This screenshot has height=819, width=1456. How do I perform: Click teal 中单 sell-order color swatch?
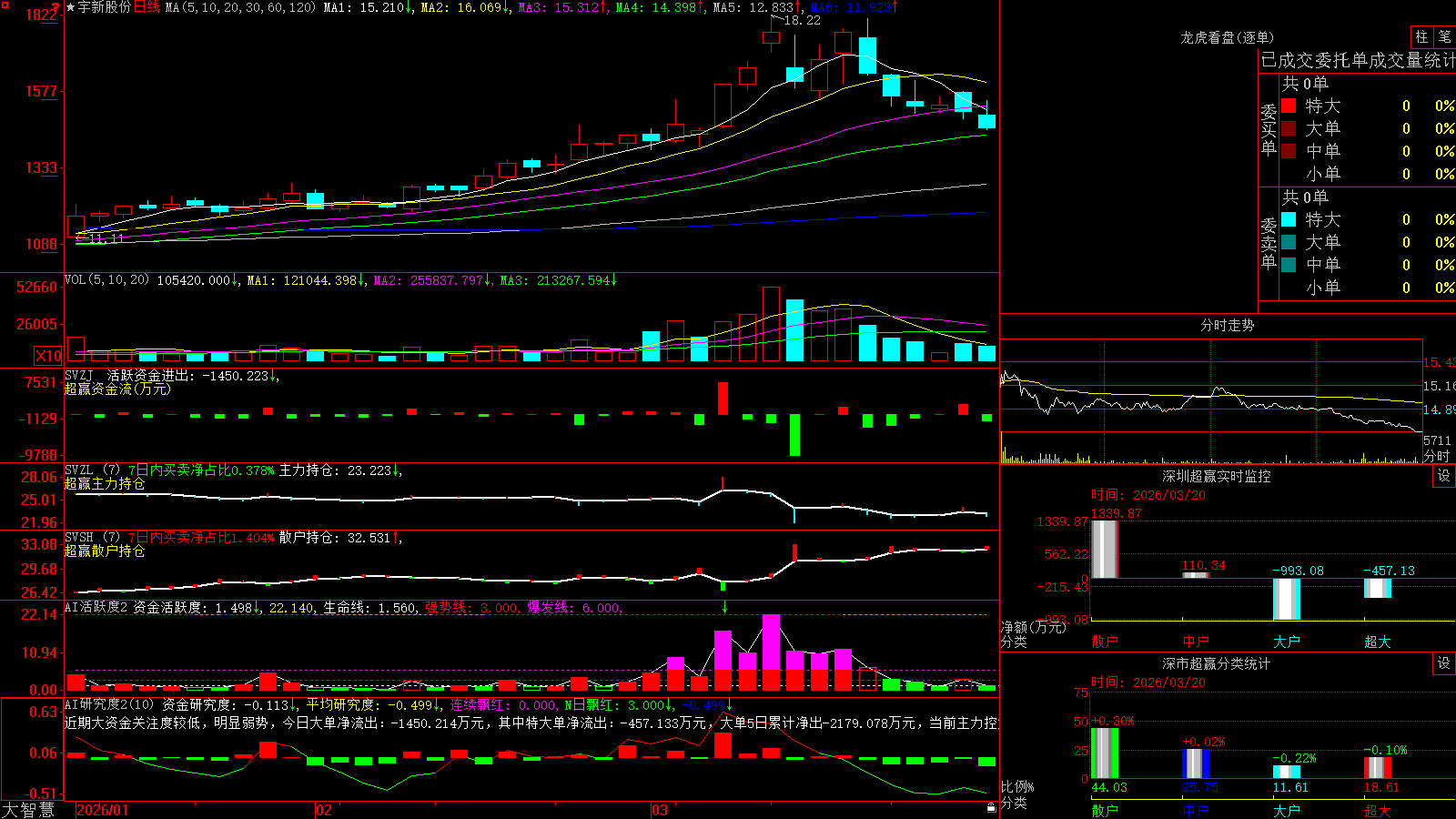click(1289, 264)
